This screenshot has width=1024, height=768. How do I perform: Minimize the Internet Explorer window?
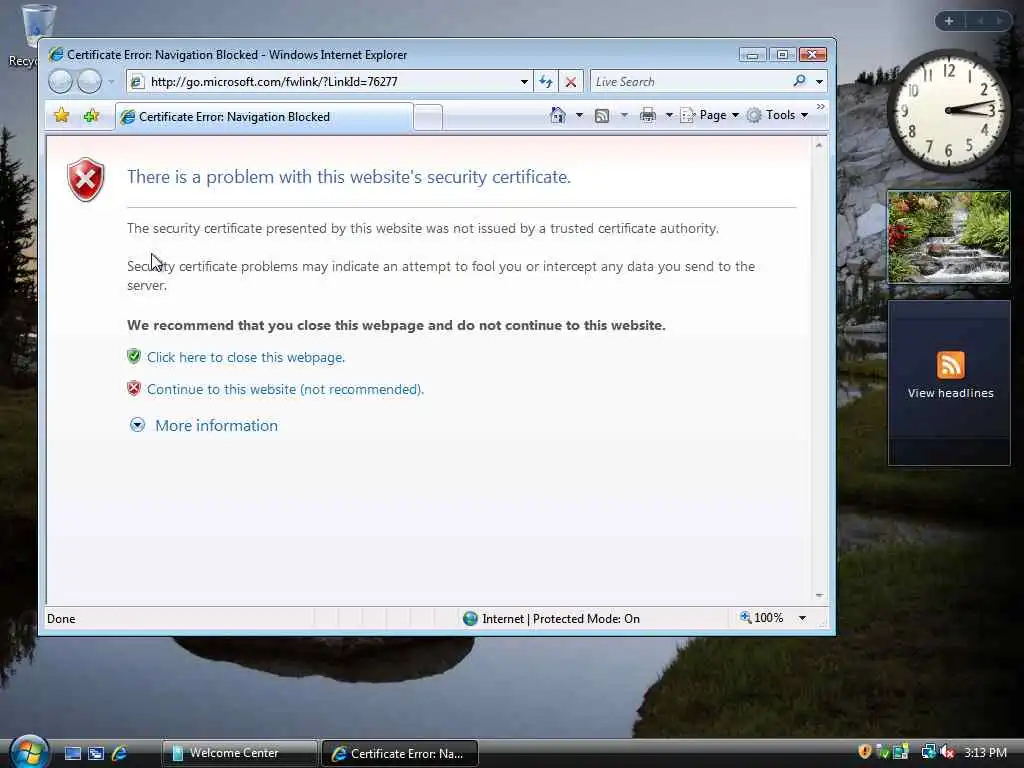point(752,55)
